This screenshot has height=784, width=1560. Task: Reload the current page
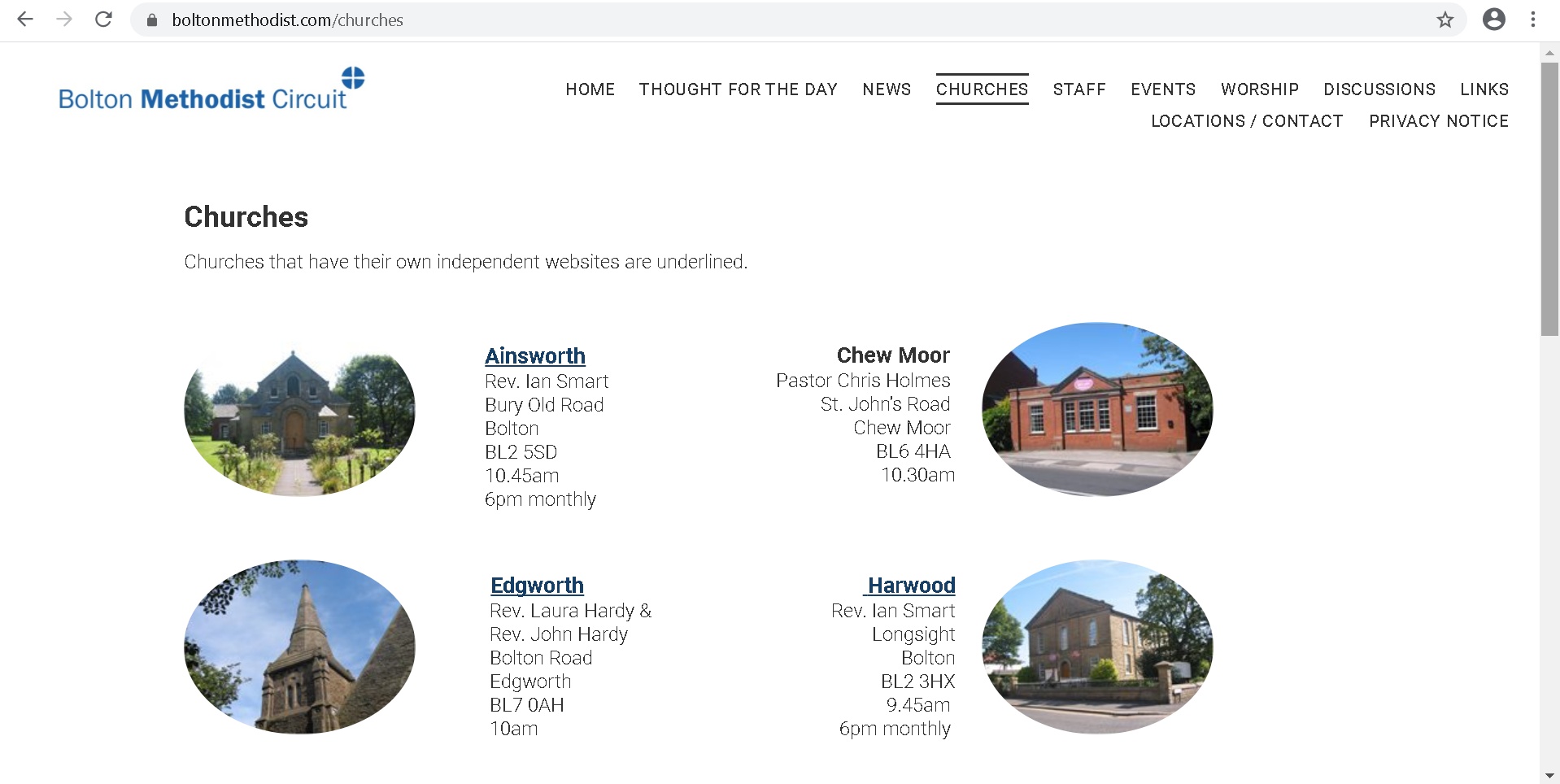pos(103,20)
